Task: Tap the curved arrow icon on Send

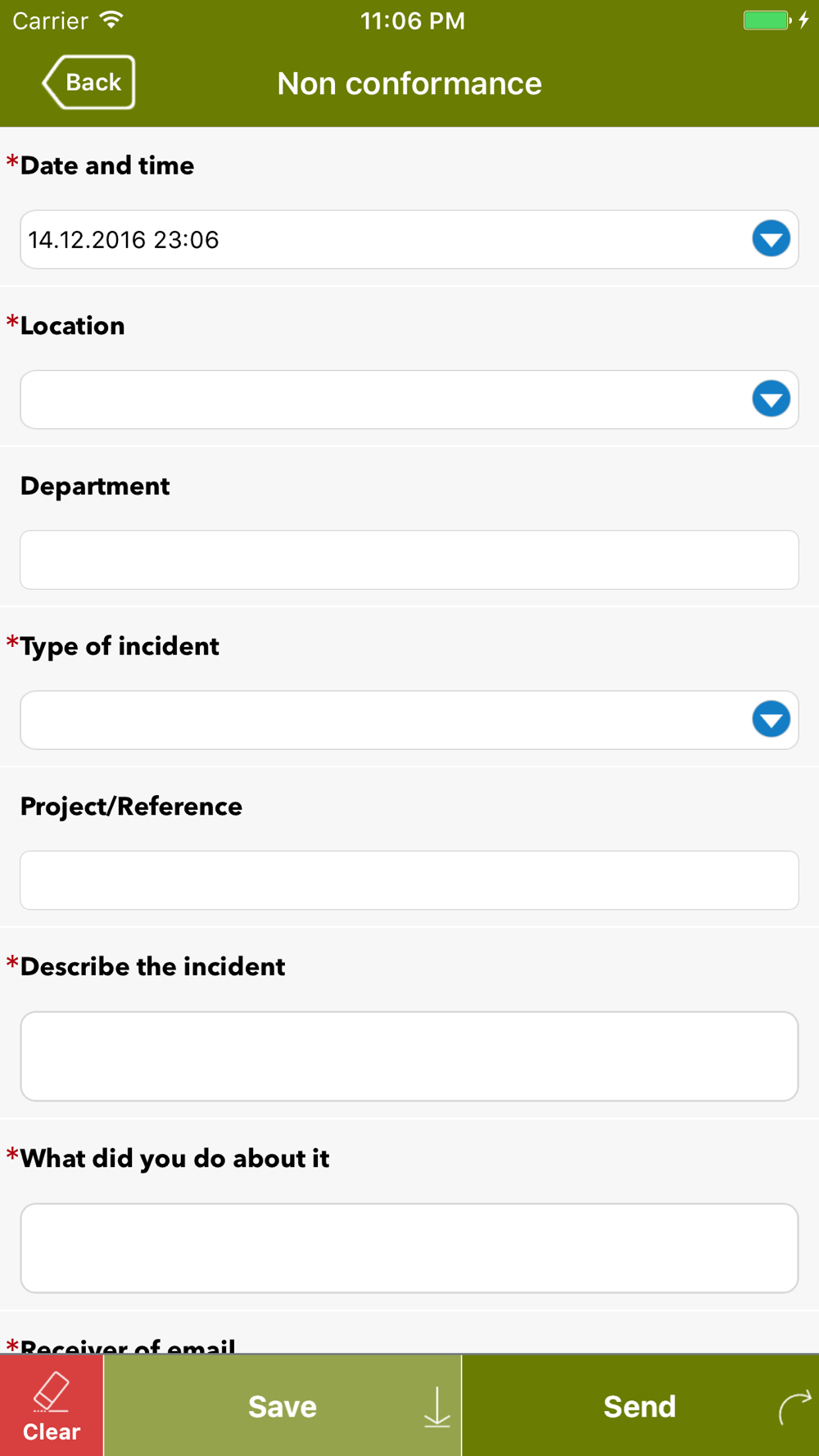Action: point(794,1407)
